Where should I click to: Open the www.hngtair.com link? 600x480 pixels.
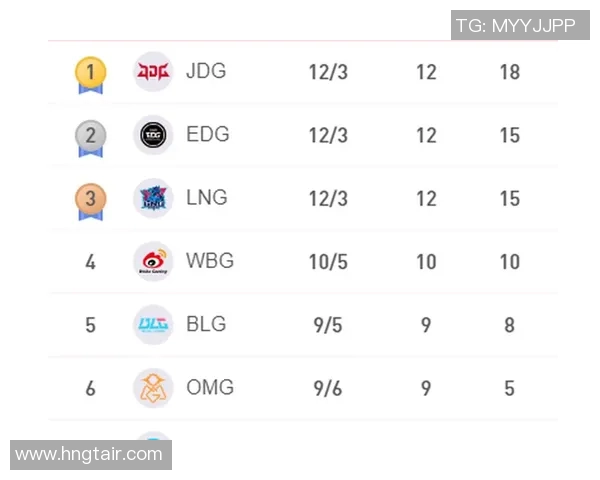89,454
